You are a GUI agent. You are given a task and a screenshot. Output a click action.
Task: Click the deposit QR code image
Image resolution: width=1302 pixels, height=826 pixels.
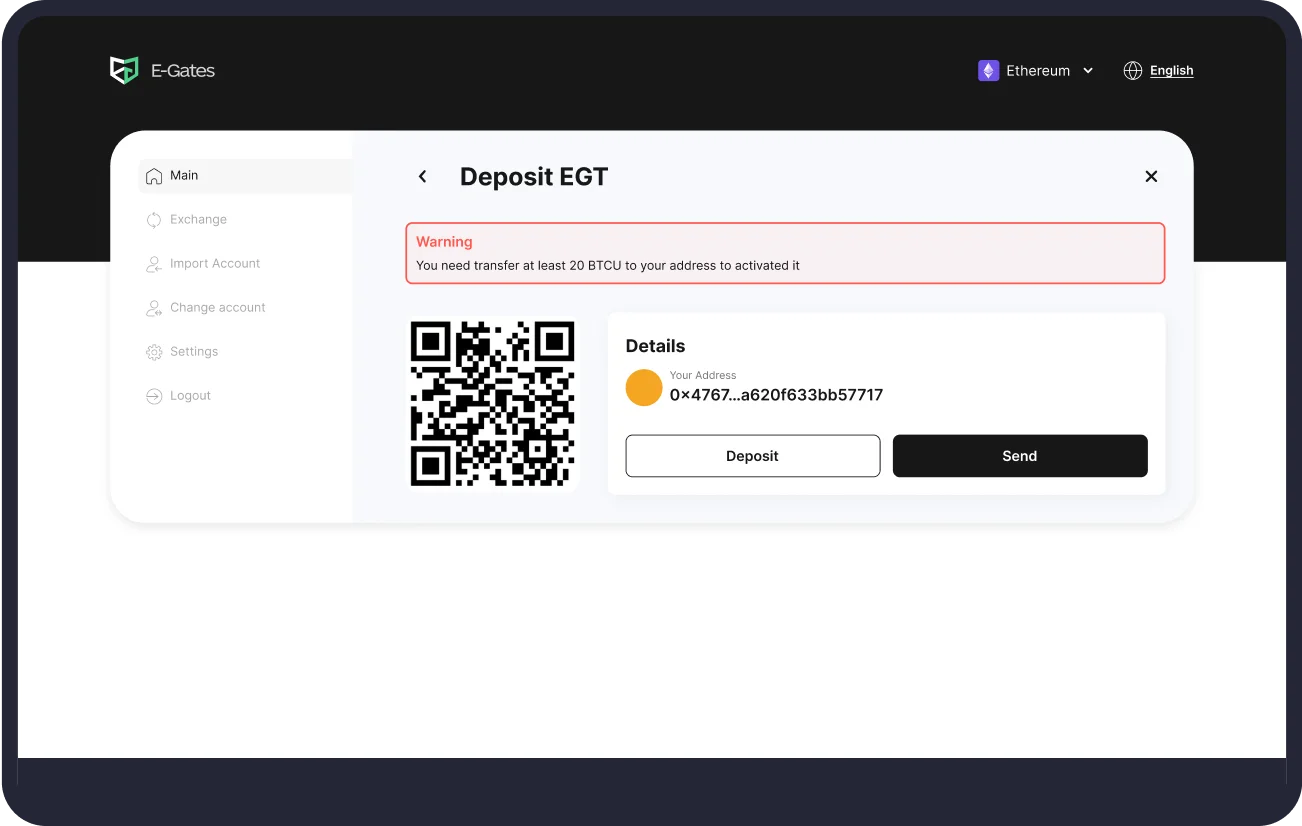492,404
